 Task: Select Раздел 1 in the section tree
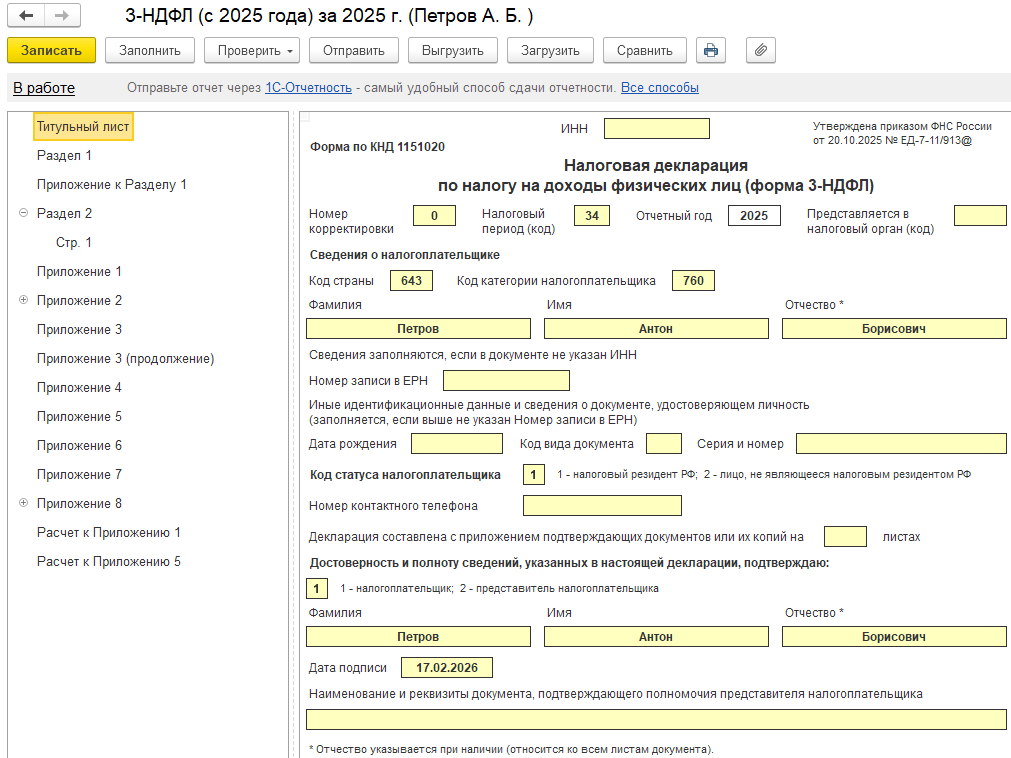coord(64,155)
